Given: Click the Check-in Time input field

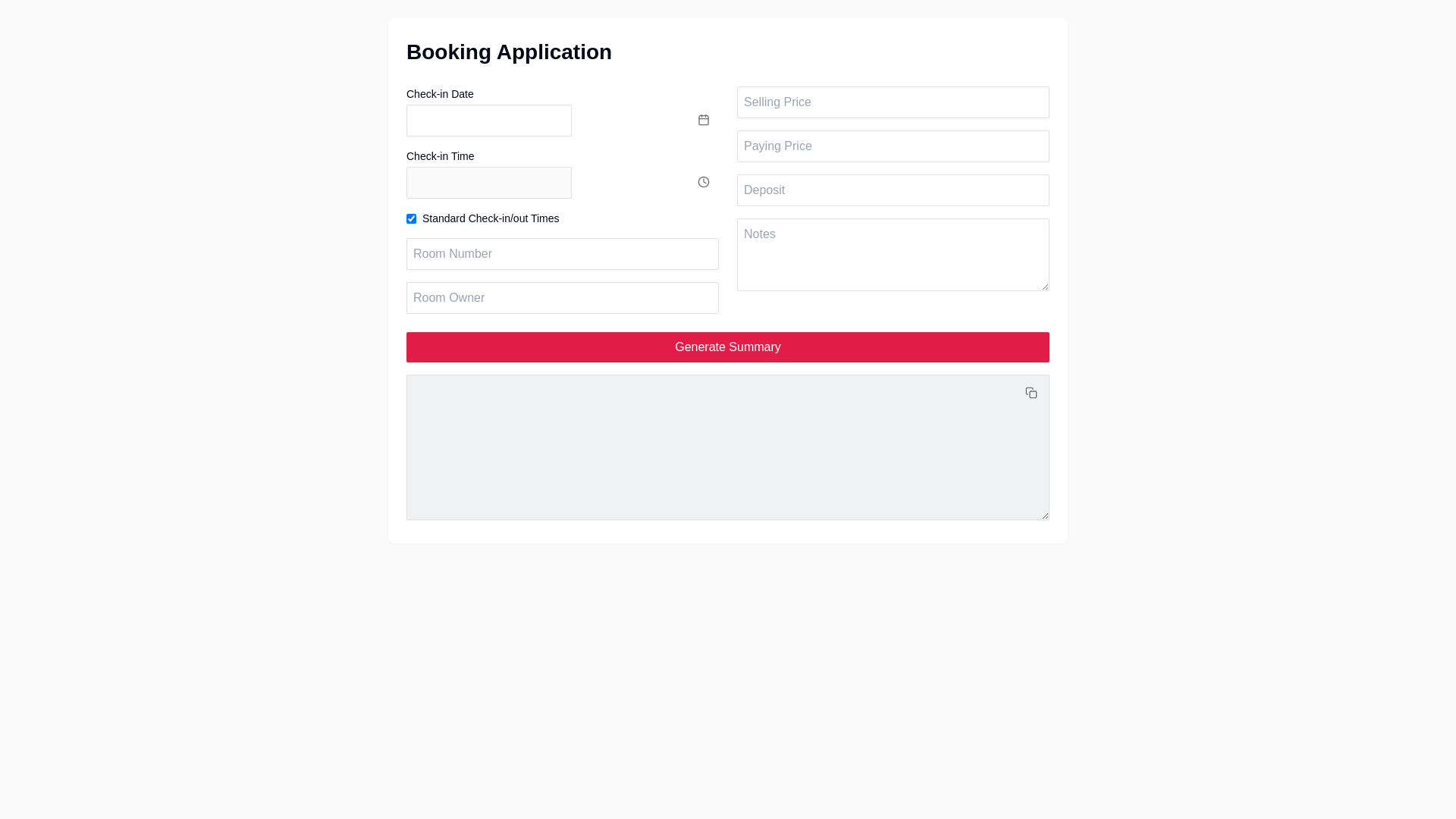Looking at the screenshot, I should pyautogui.click(x=489, y=183).
